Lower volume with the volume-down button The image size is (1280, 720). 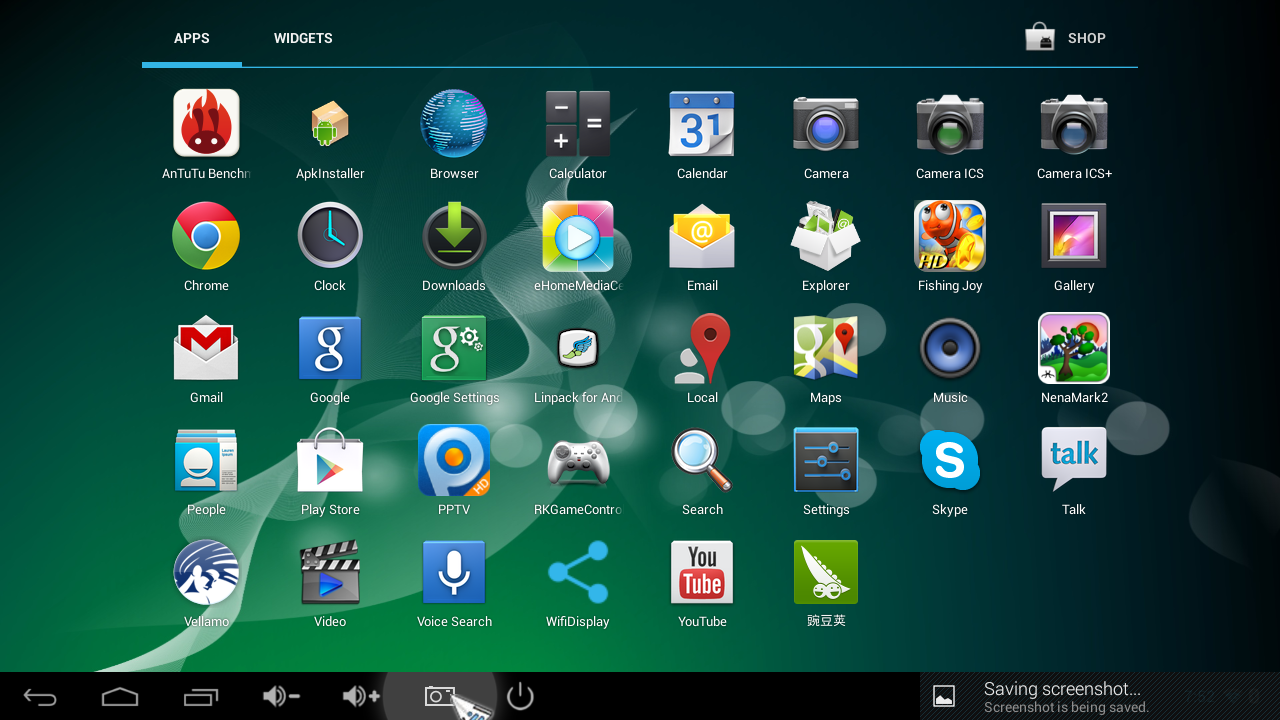tap(281, 696)
